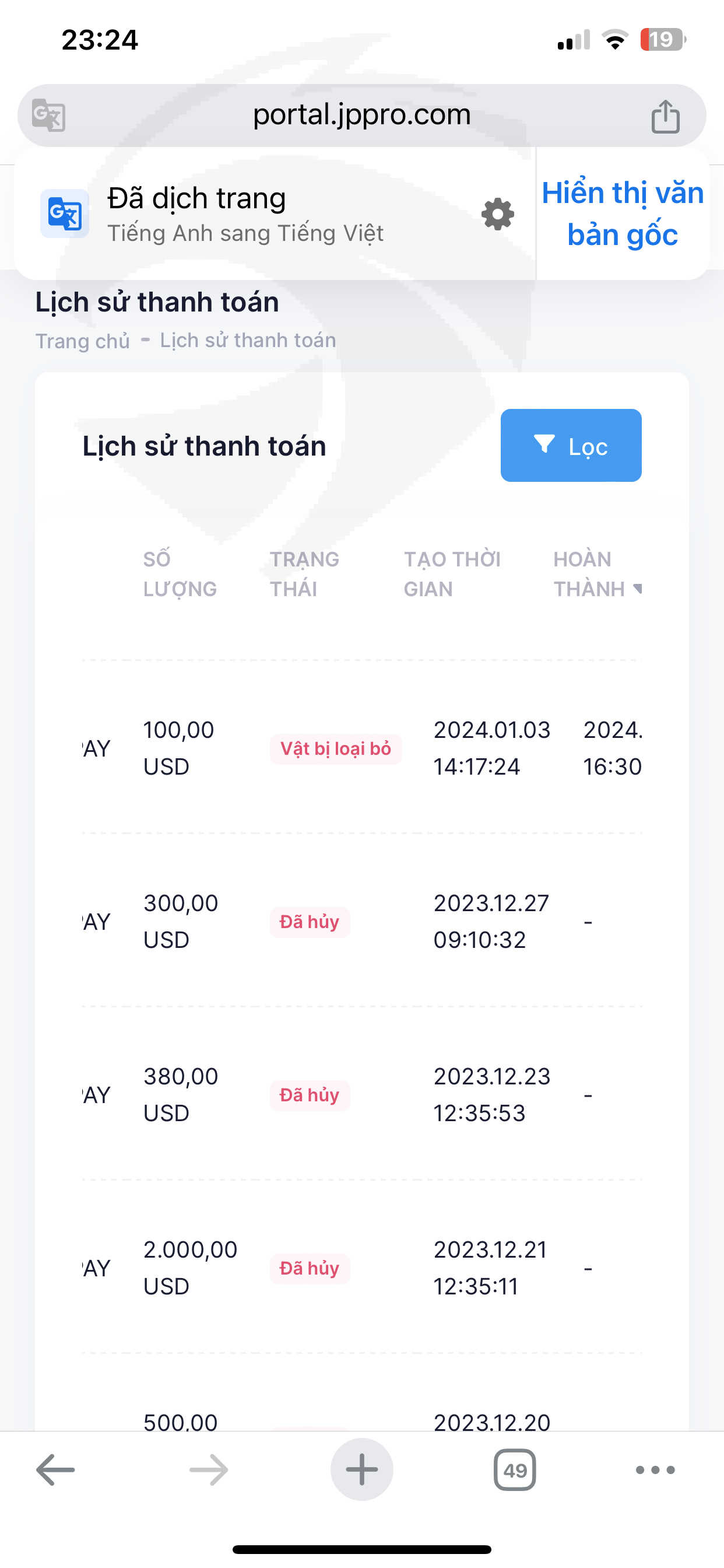The height and width of the screenshot is (1568, 724).
Task: Open the tab switcher showing 49 tabs
Action: pos(515,1470)
